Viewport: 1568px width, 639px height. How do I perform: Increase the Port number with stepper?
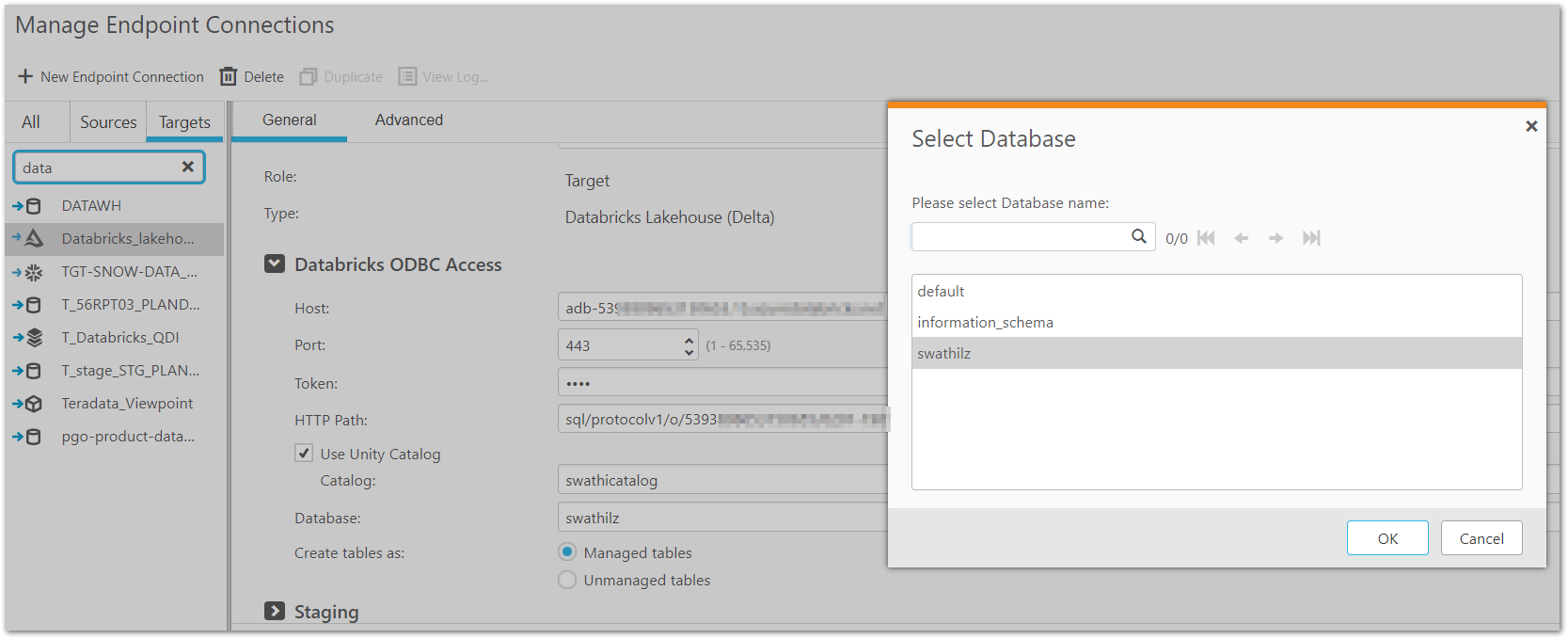coord(689,340)
